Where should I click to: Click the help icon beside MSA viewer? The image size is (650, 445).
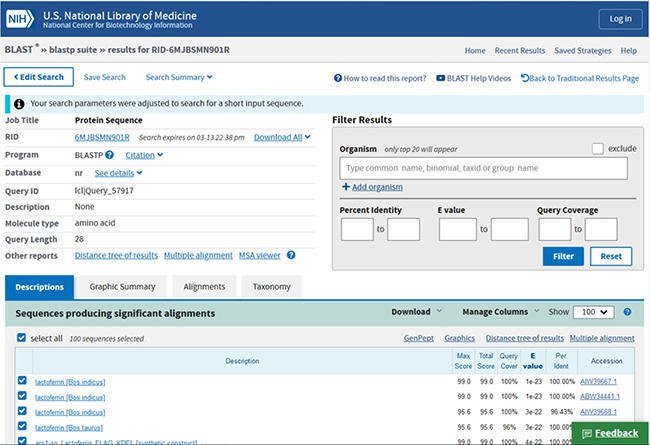291,255
